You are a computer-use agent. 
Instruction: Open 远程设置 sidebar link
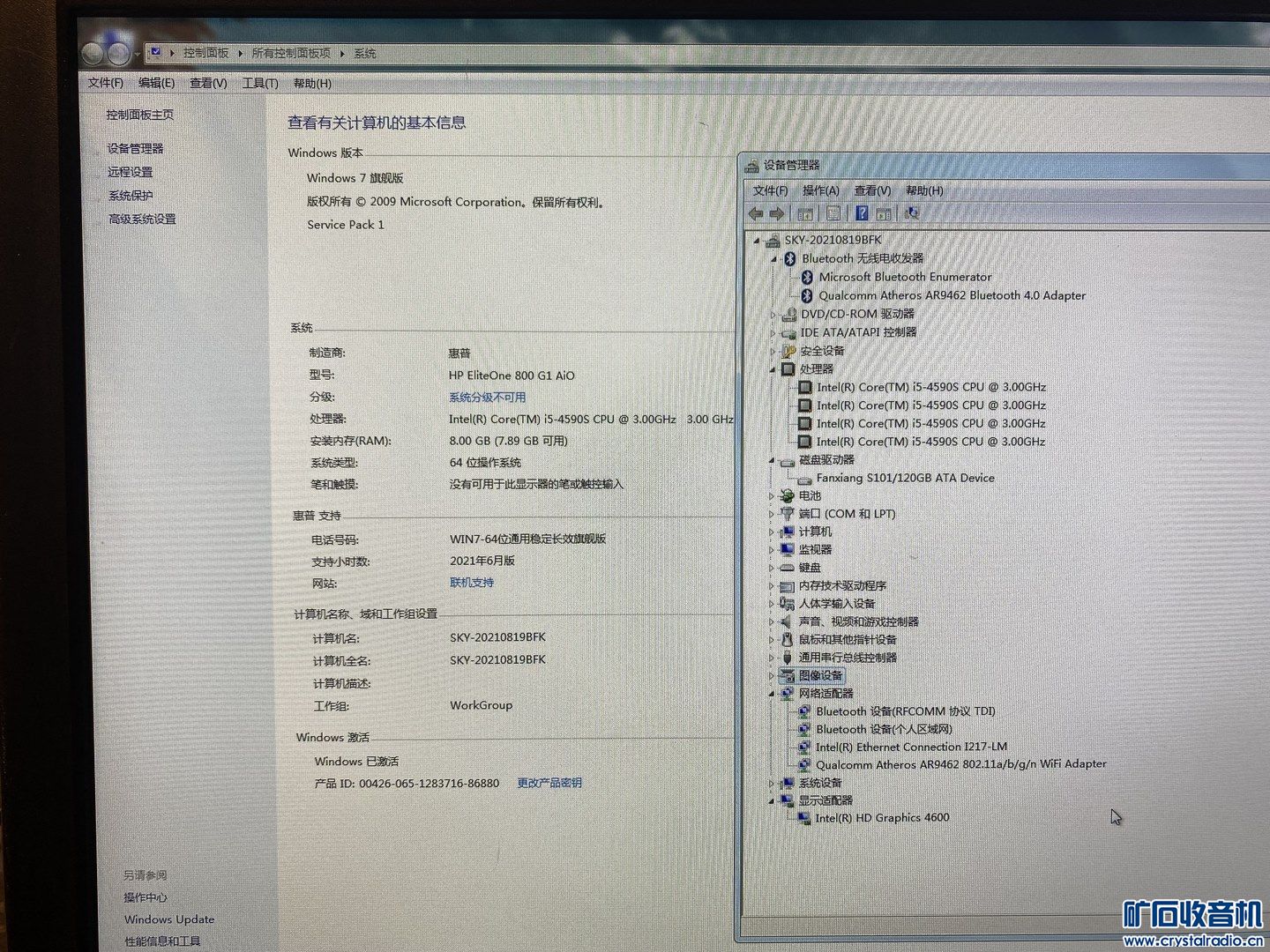pyautogui.click(x=130, y=172)
